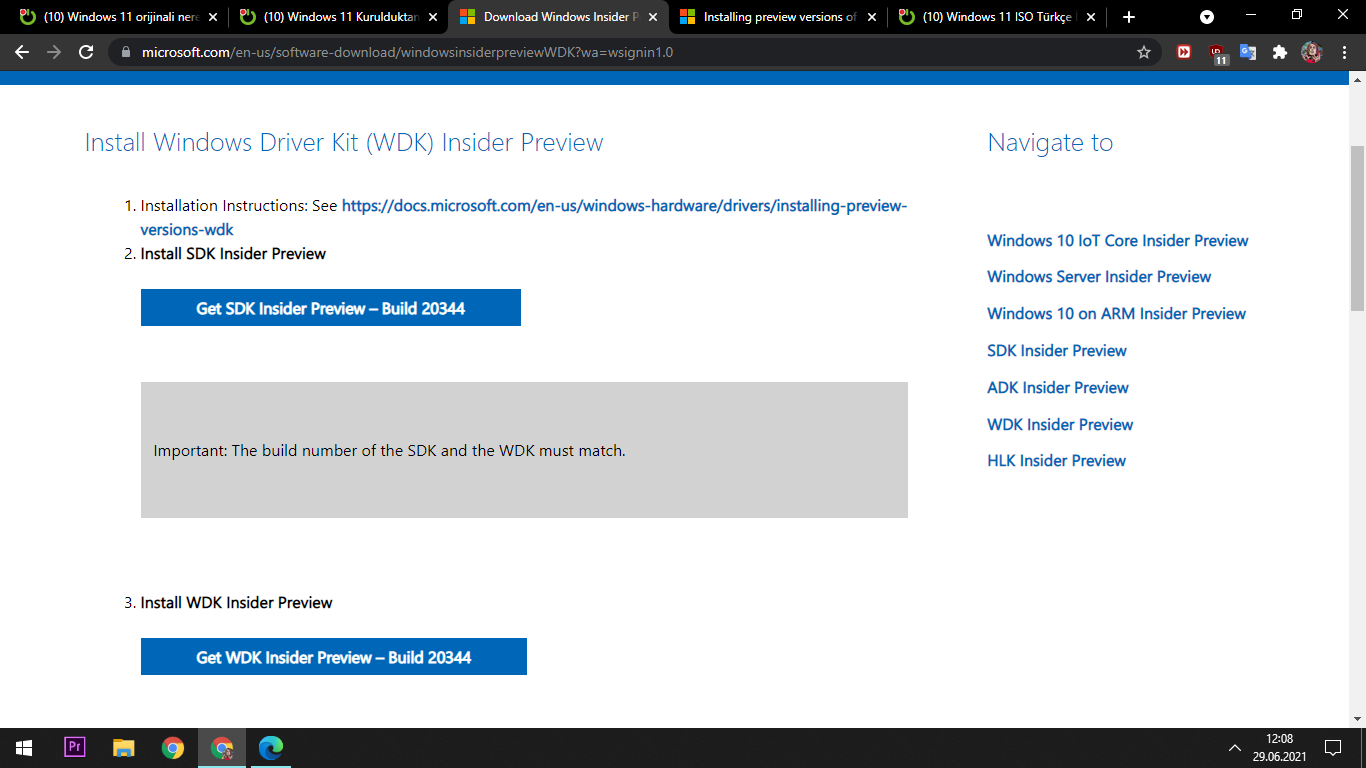
Task: Click Get SDK Insider Preview – Build 20344
Action: tap(331, 308)
